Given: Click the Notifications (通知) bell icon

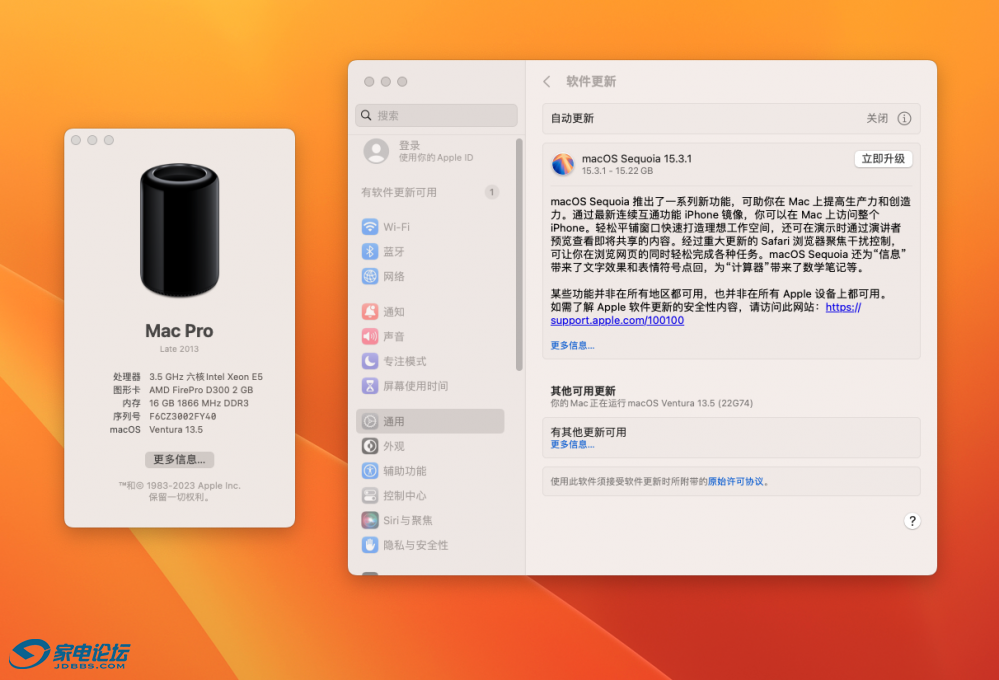Looking at the screenshot, I should tap(370, 312).
